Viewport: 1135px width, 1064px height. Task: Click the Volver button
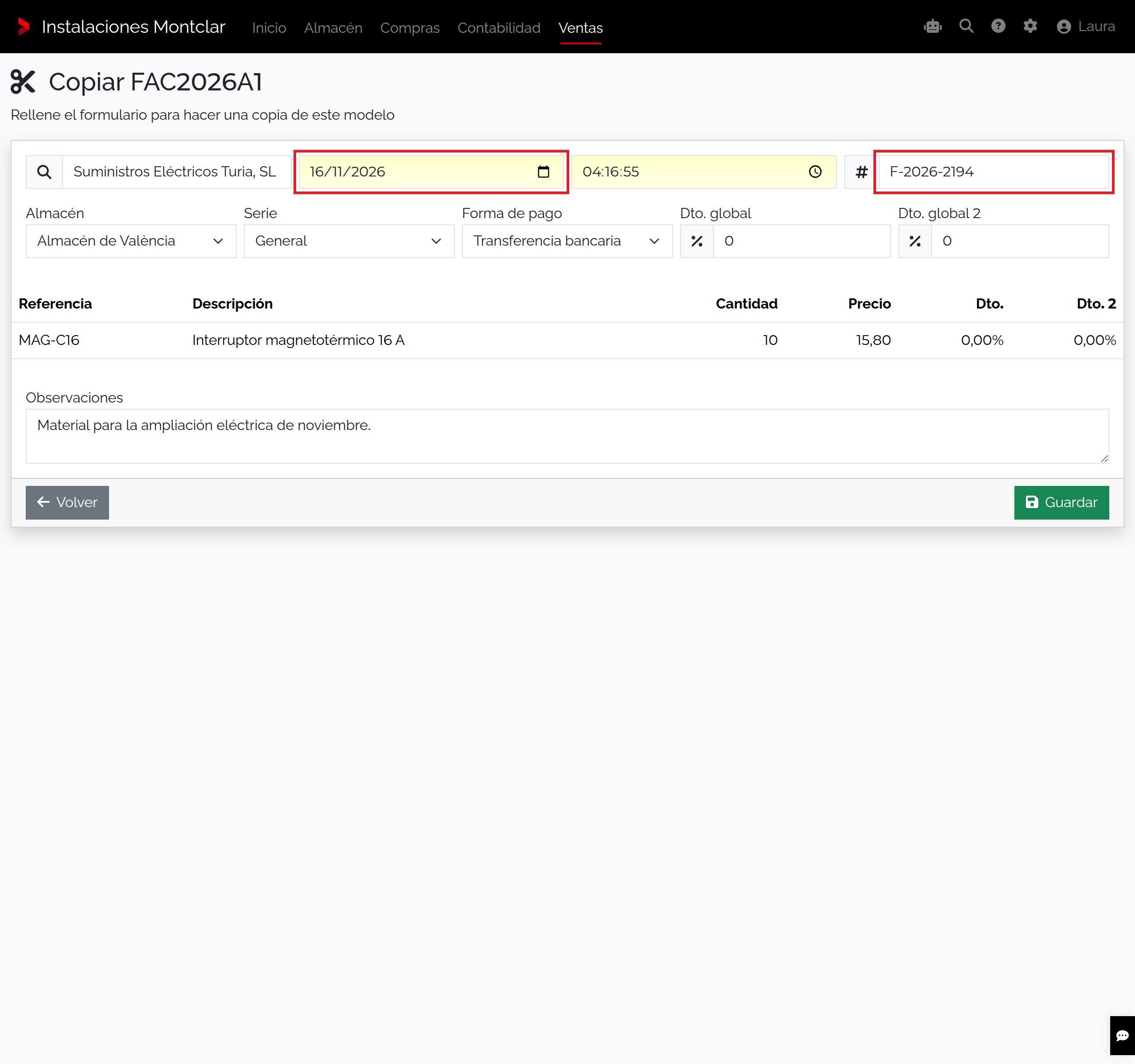point(67,502)
